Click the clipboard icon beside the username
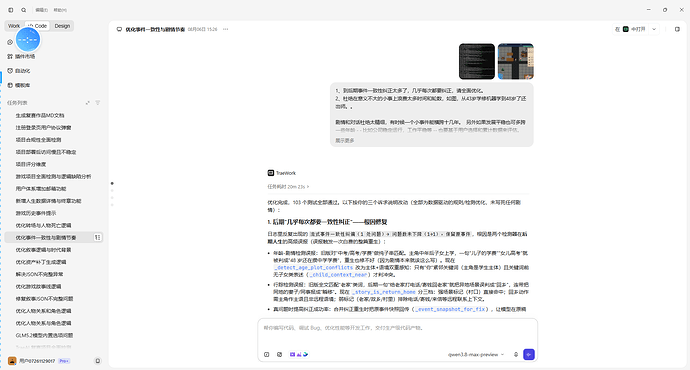 pyautogui.click(x=98, y=361)
